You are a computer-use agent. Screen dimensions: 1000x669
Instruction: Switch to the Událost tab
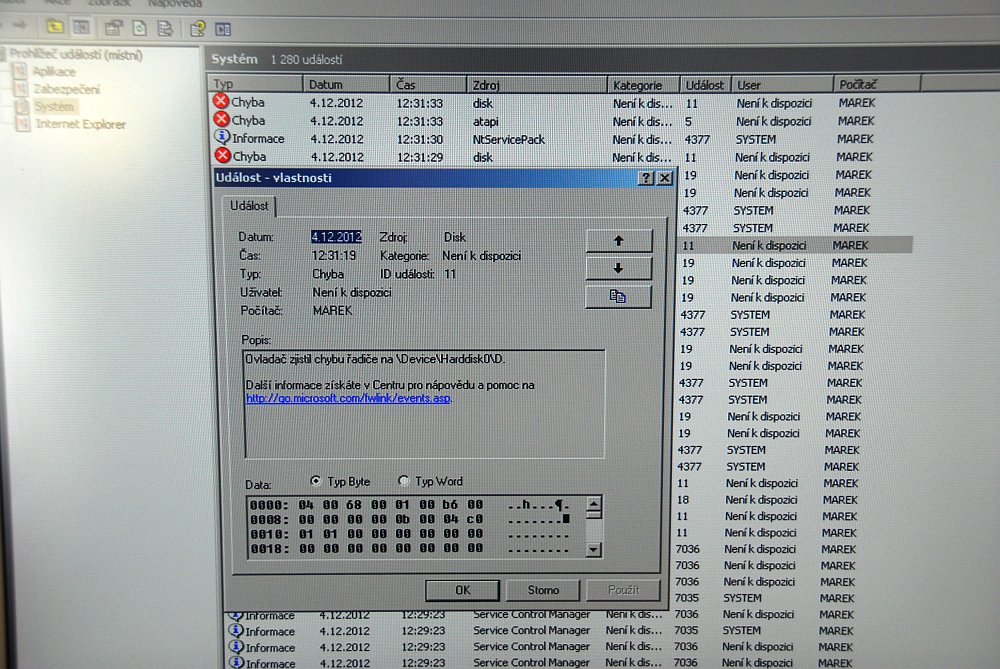pyautogui.click(x=249, y=206)
